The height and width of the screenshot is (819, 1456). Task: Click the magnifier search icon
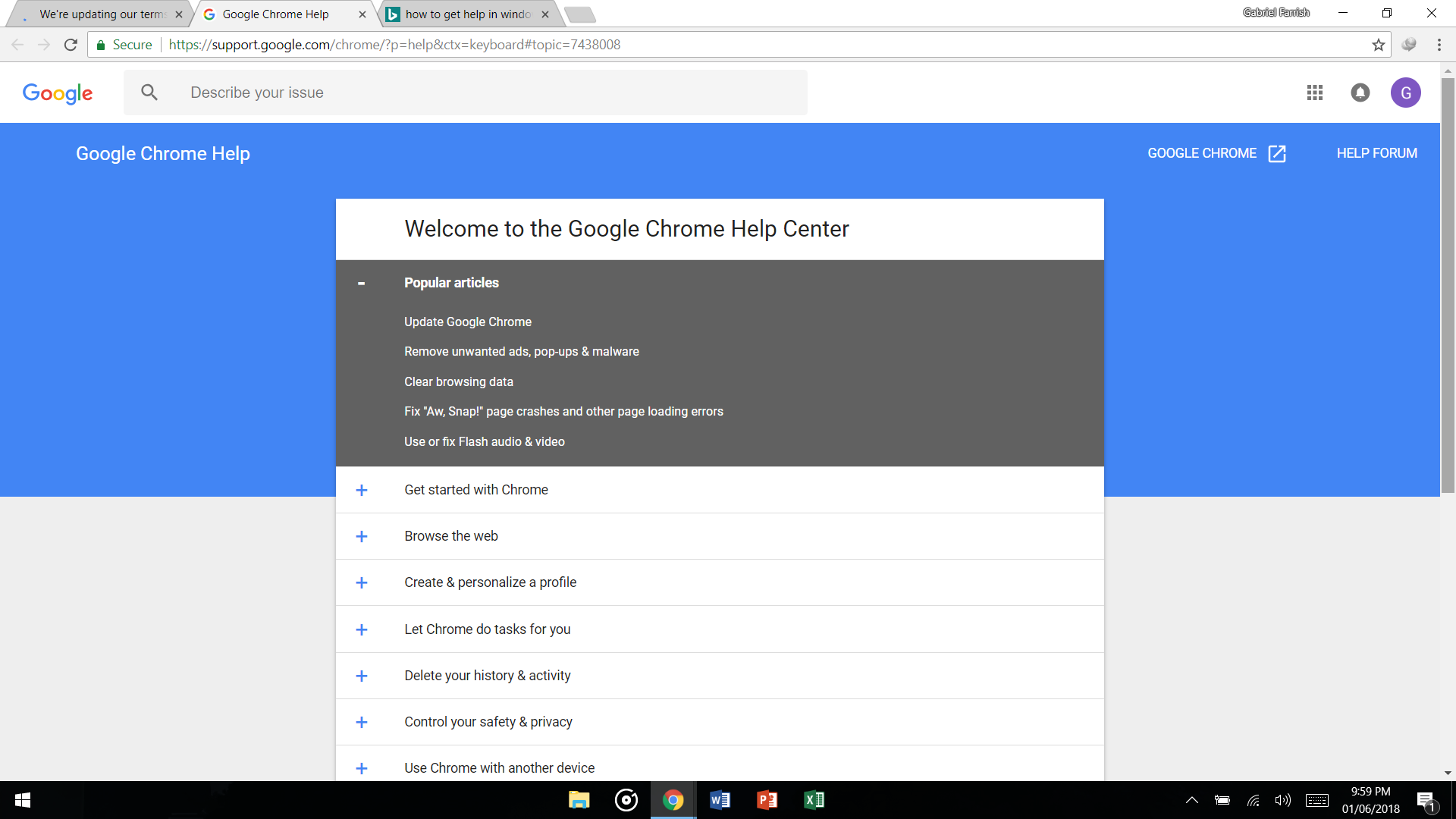click(x=149, y=93)
